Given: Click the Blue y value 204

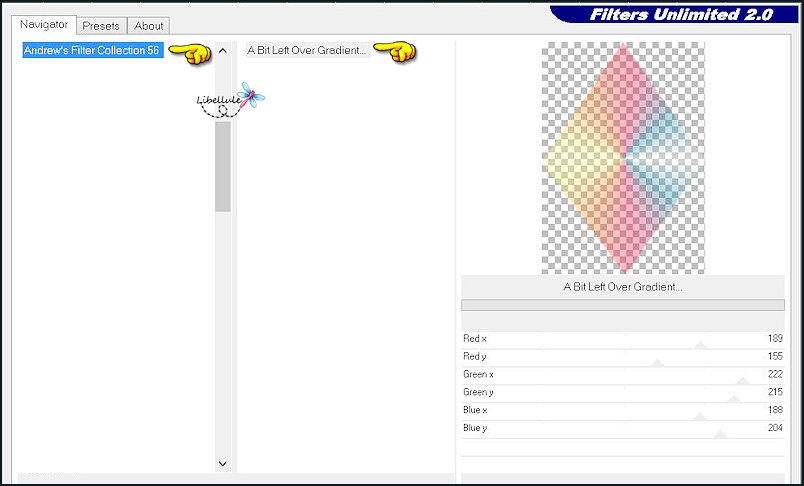Looking at the screenshot, I should pos(775,428).
